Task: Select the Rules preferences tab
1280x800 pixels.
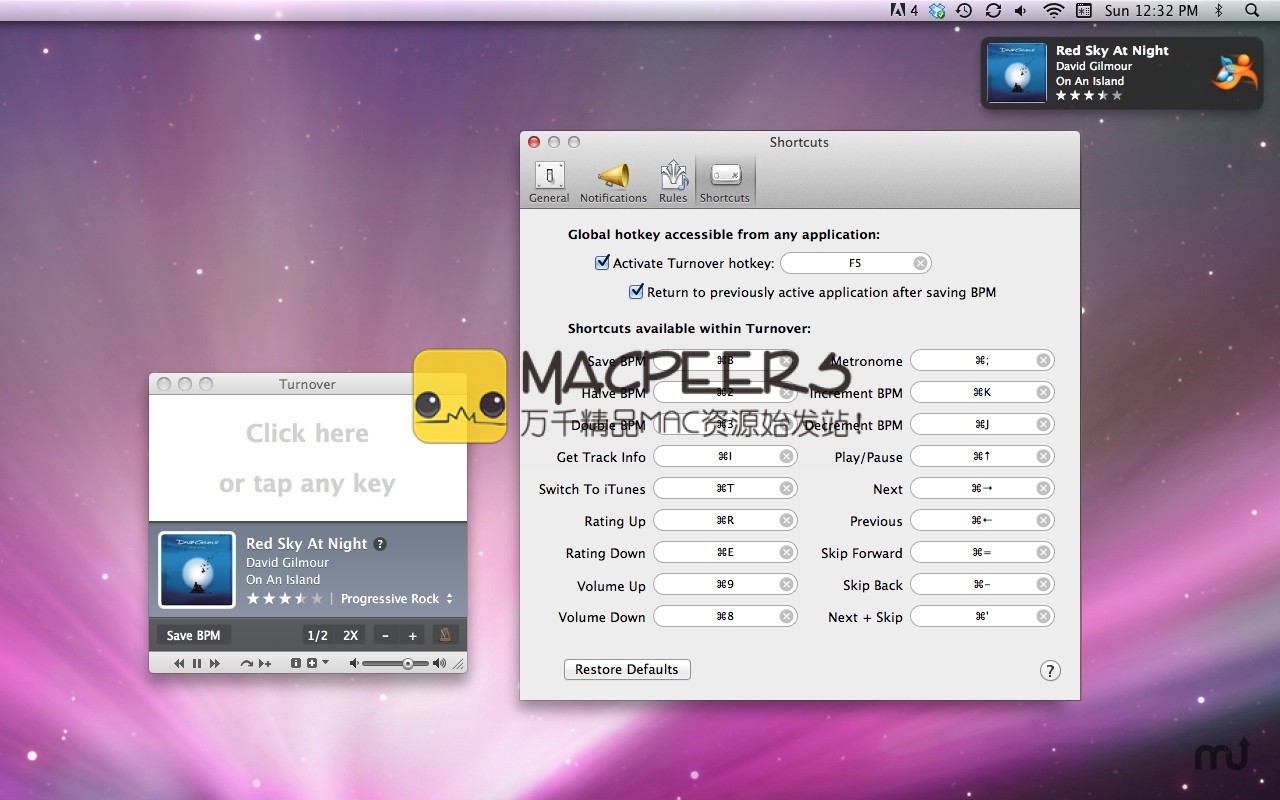Action: point(673,182)
